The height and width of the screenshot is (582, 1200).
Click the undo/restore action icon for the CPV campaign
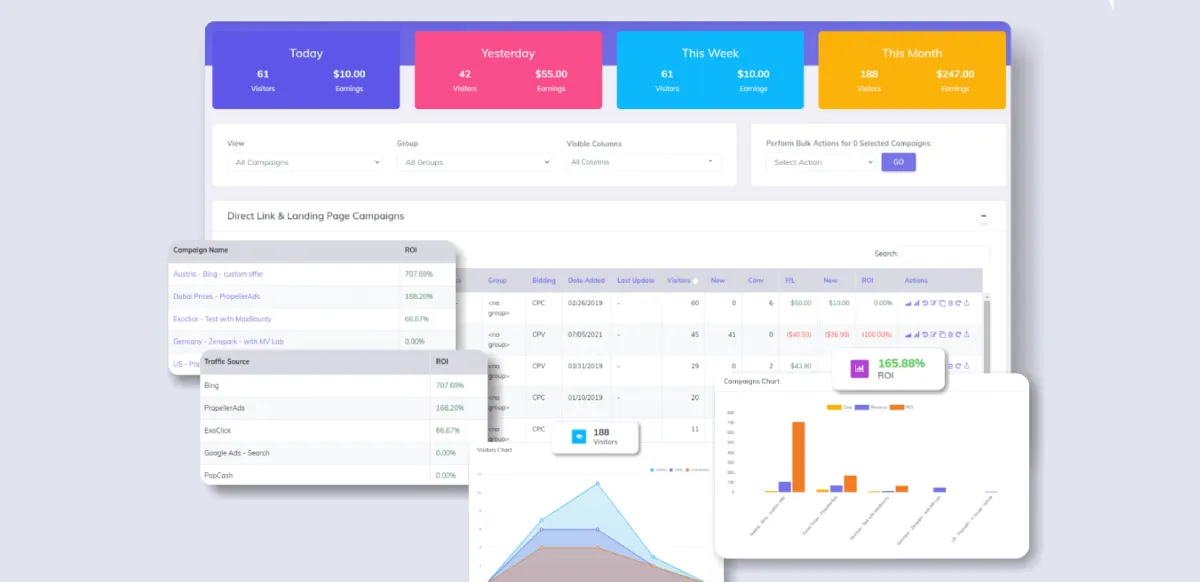928,334
